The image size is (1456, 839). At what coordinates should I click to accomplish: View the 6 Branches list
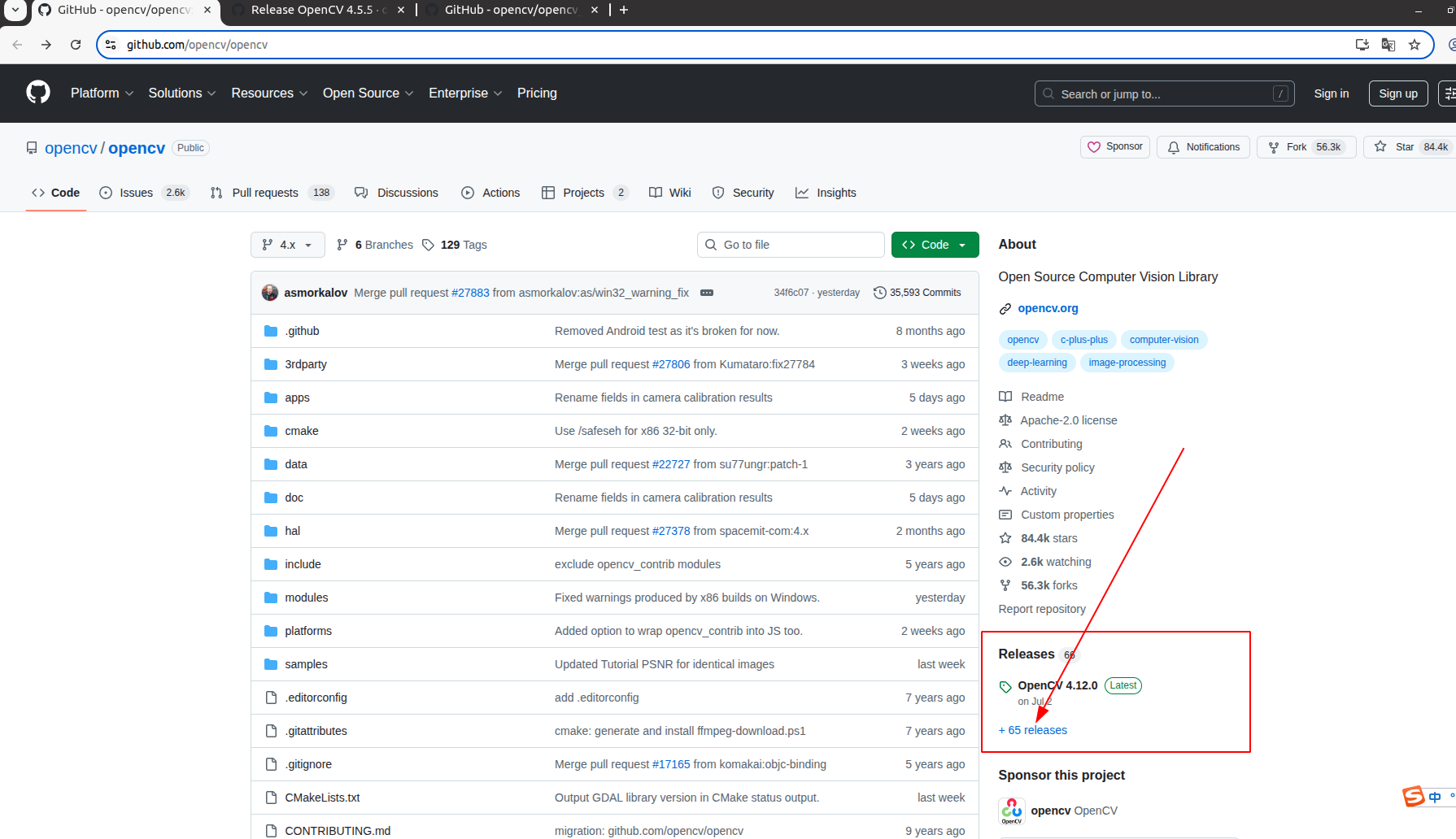[x=375, y=245]
